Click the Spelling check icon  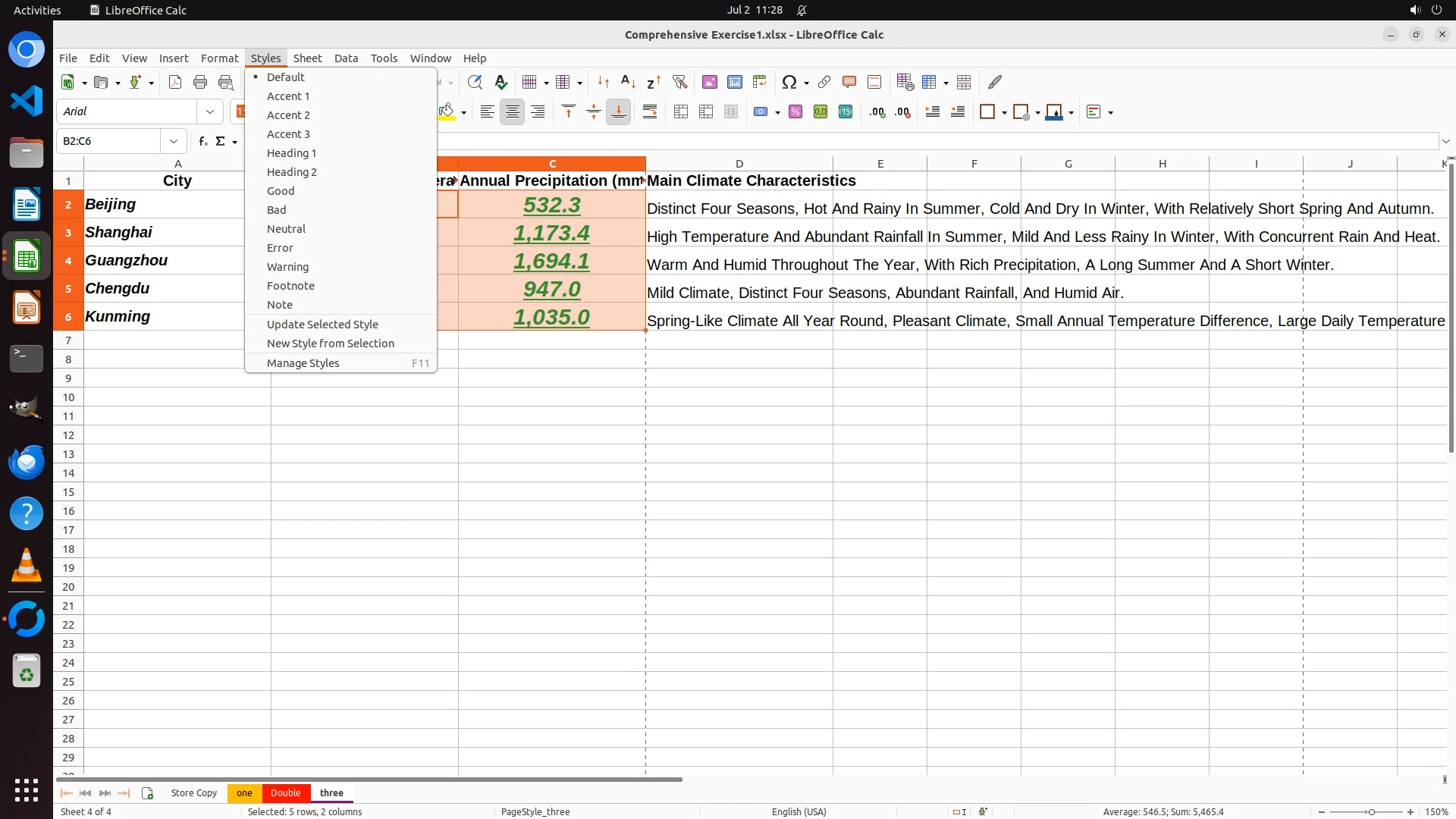[500, 82]
